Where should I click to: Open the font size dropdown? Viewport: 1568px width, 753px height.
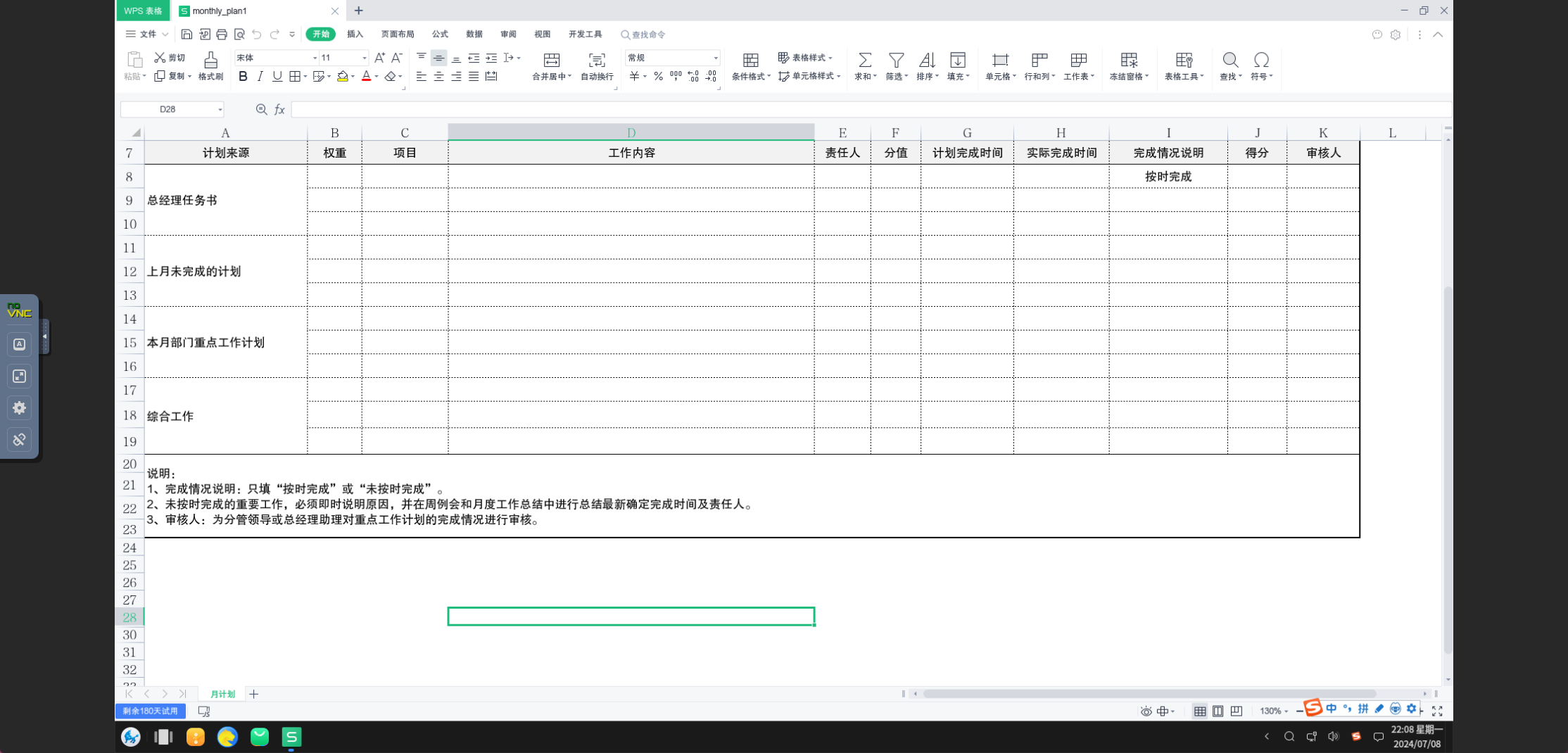click(364, 58)
